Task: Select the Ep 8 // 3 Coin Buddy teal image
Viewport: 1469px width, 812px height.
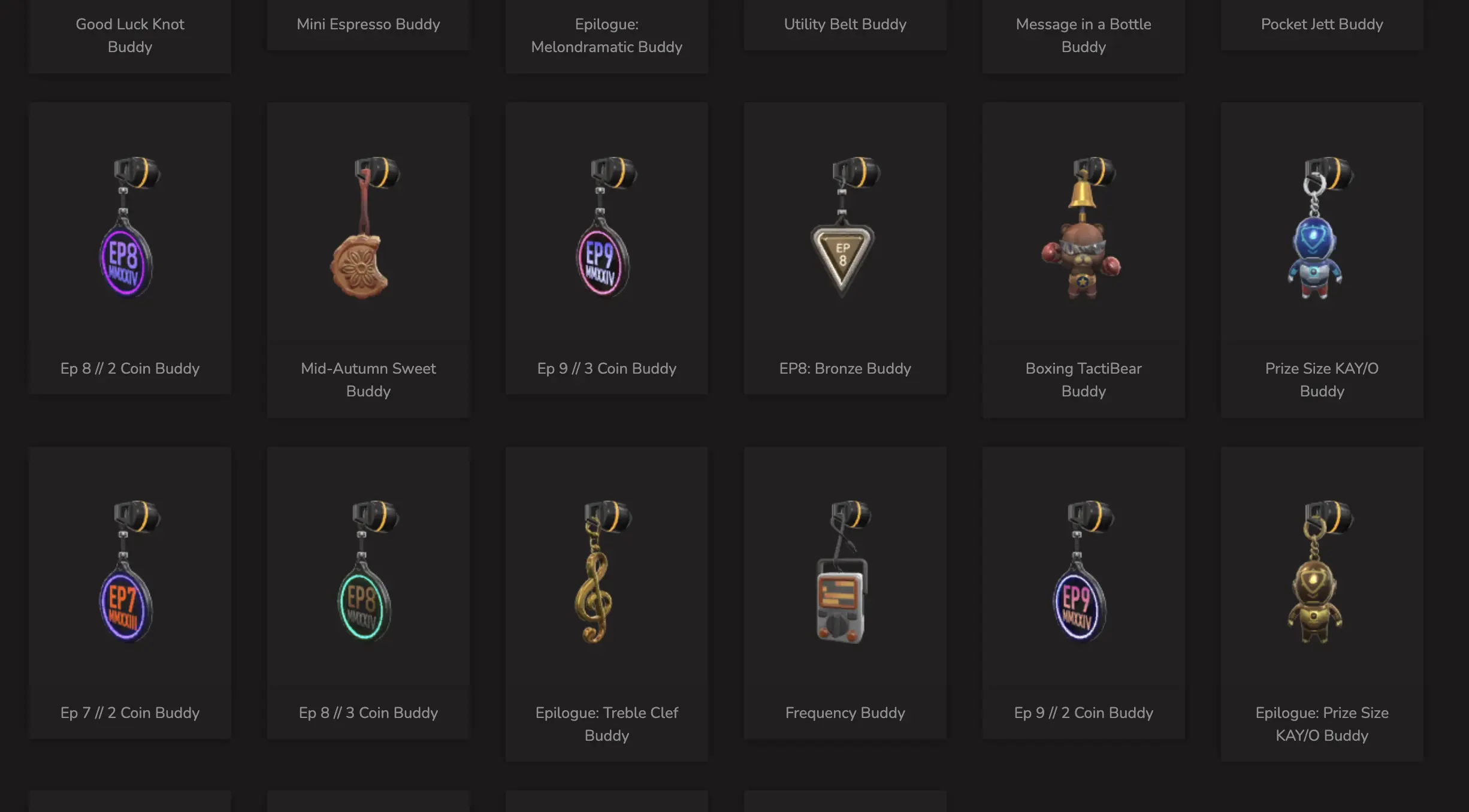Action: pyautogui.click(x=368, y=571)
